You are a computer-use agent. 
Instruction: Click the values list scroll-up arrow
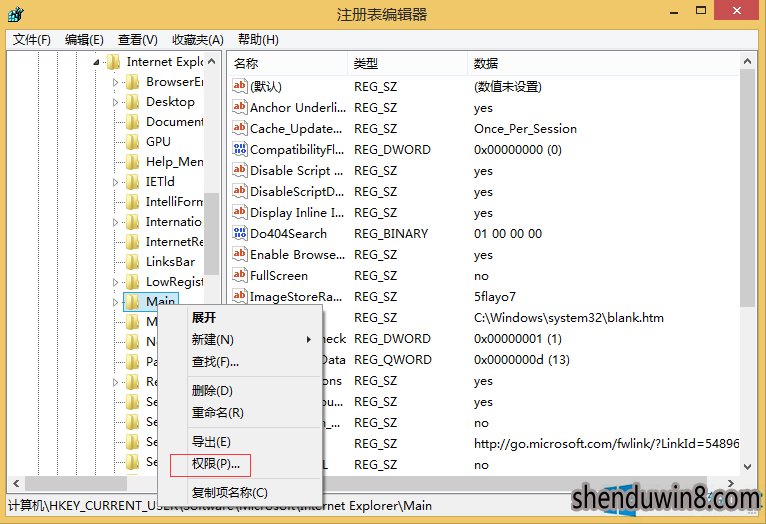click(747, 61)
